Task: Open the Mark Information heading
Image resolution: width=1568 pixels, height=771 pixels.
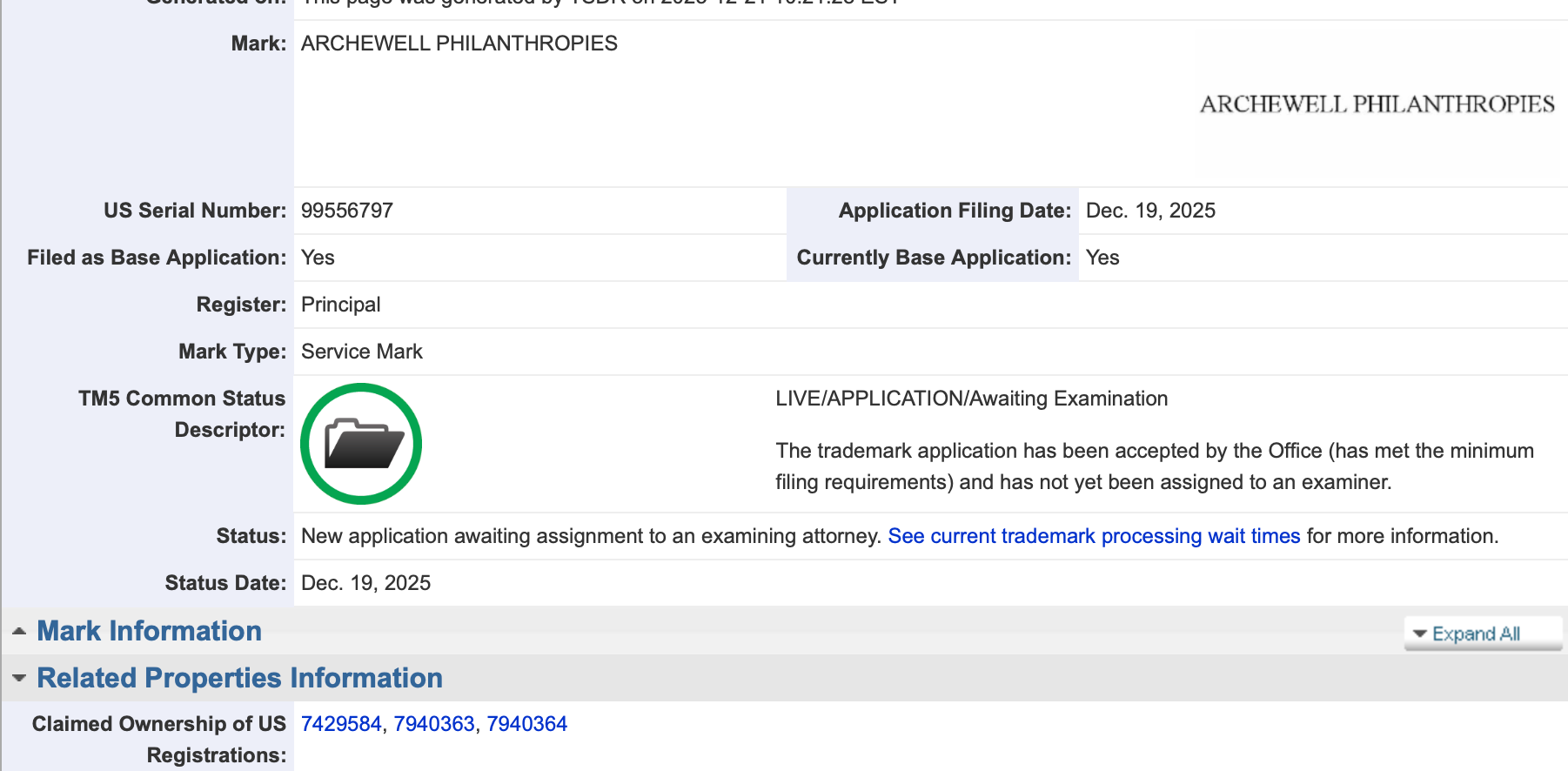Action: (x=149, y=631)
